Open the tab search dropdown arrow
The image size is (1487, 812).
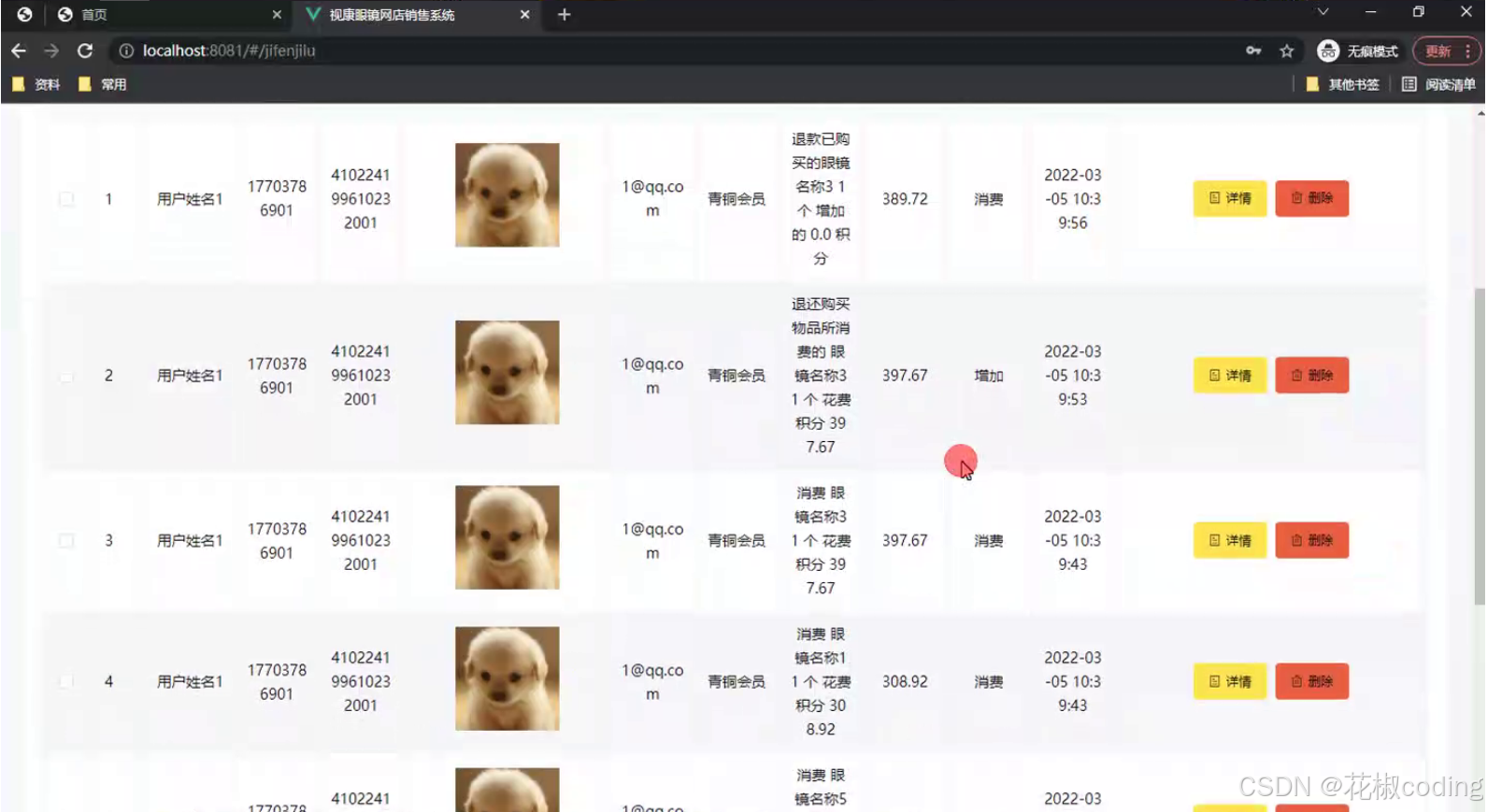coord(1323,12)
